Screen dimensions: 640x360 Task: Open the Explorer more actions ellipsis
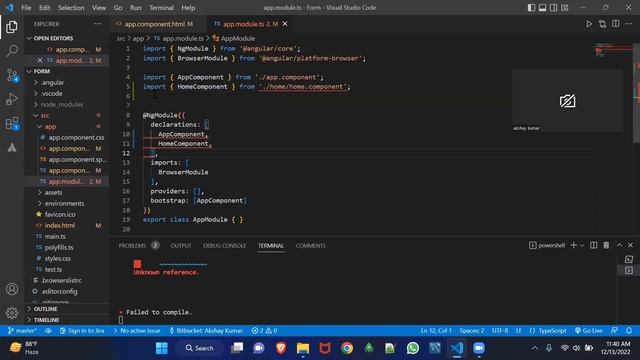(97, 24)
